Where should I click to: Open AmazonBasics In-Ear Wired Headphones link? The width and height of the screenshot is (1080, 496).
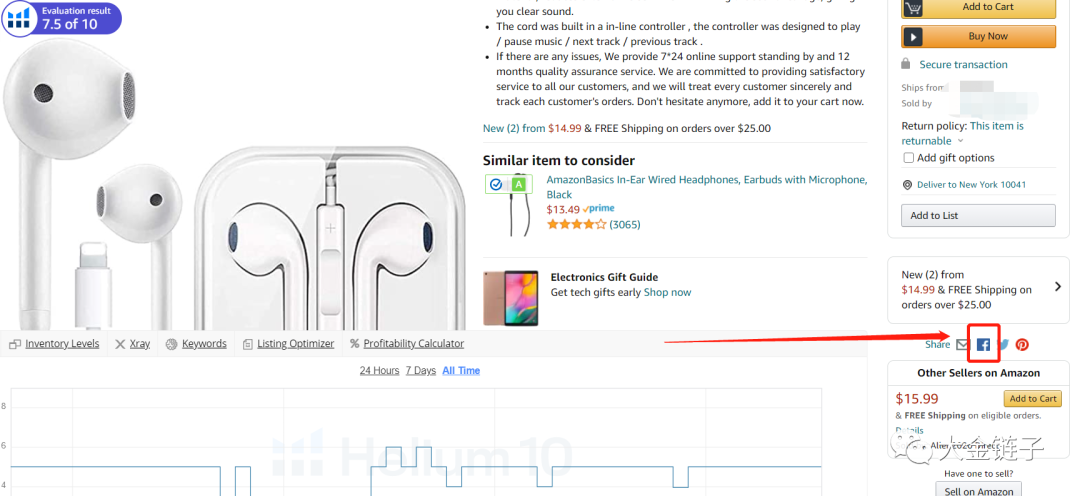(707, 187)
